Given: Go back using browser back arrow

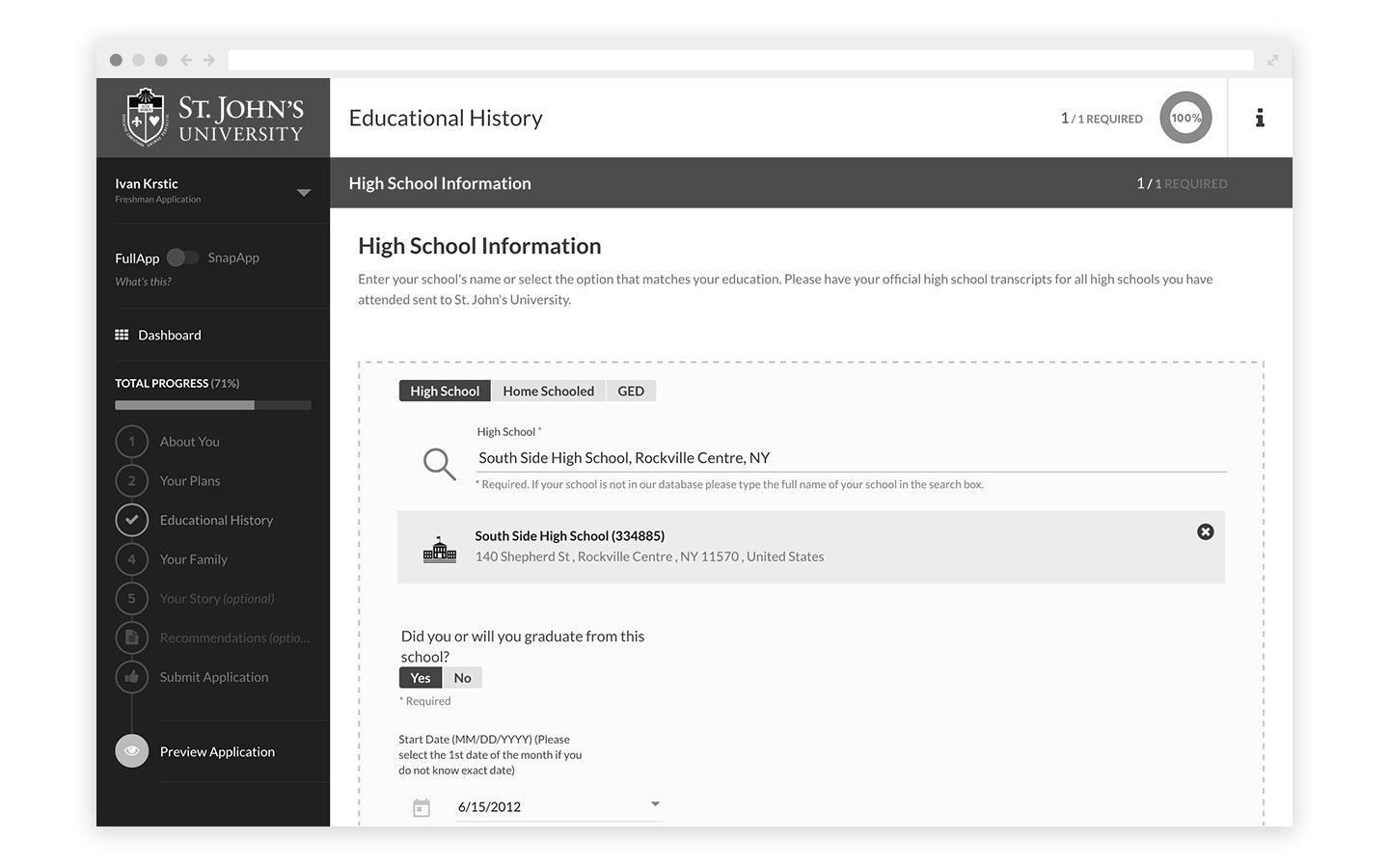Looking at the screenshot, I should (x=186, y=60).
